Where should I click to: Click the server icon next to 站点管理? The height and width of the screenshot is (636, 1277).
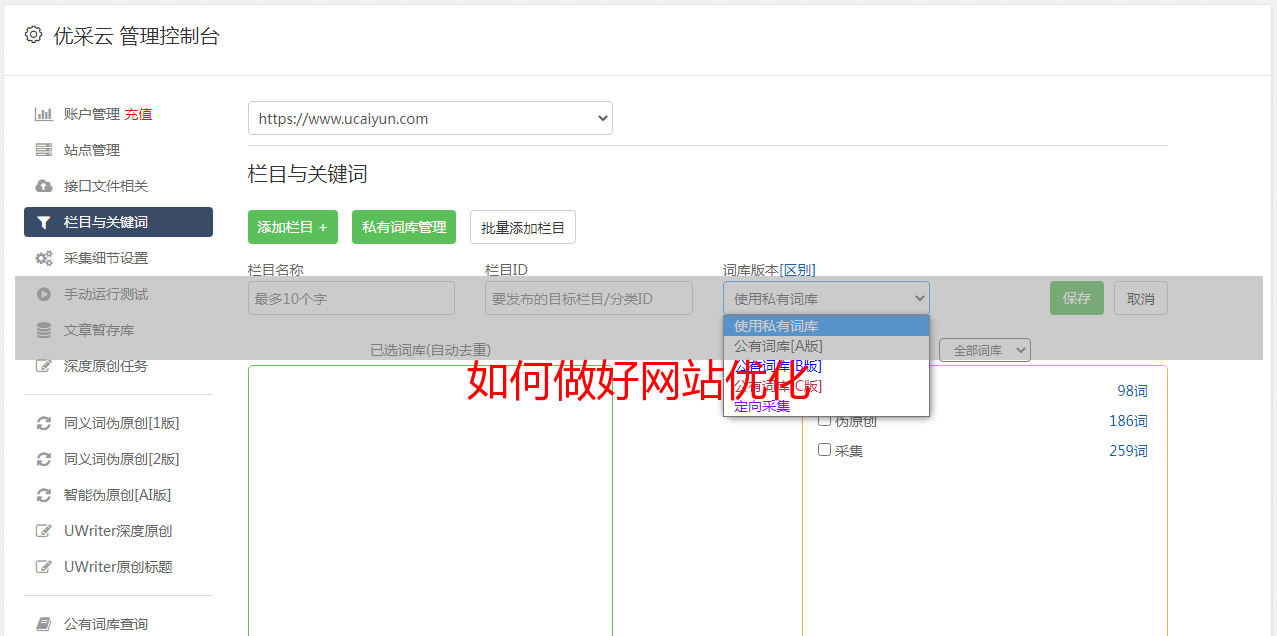pos(43,150)
